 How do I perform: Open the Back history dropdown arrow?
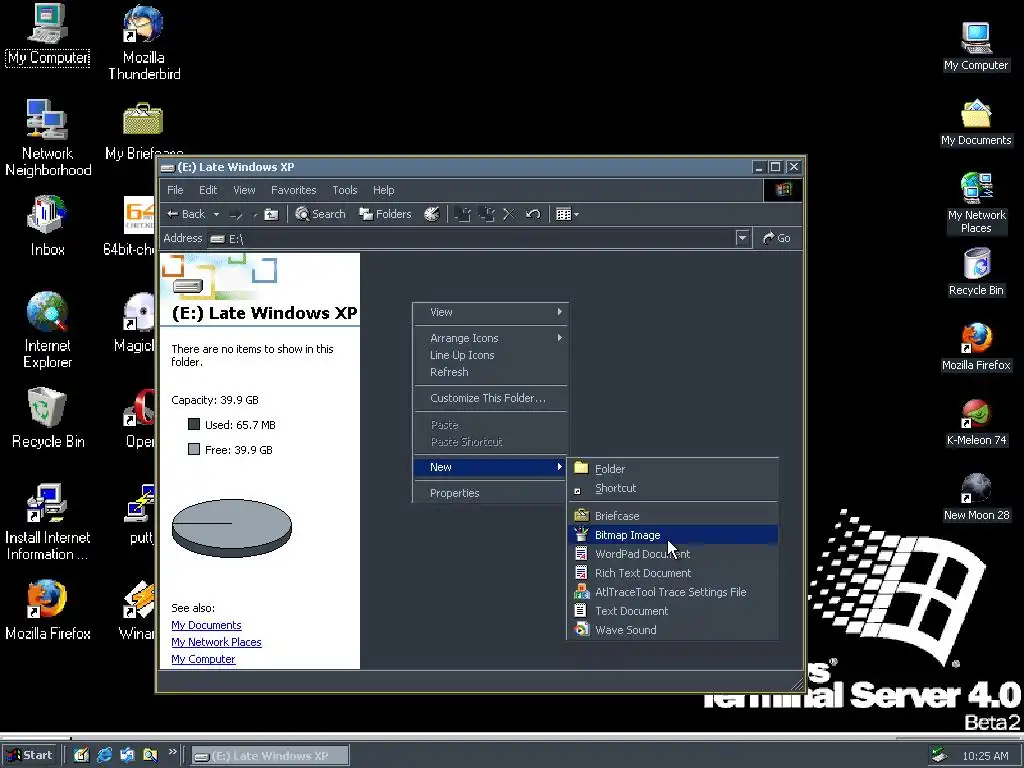tap(216, 214)
